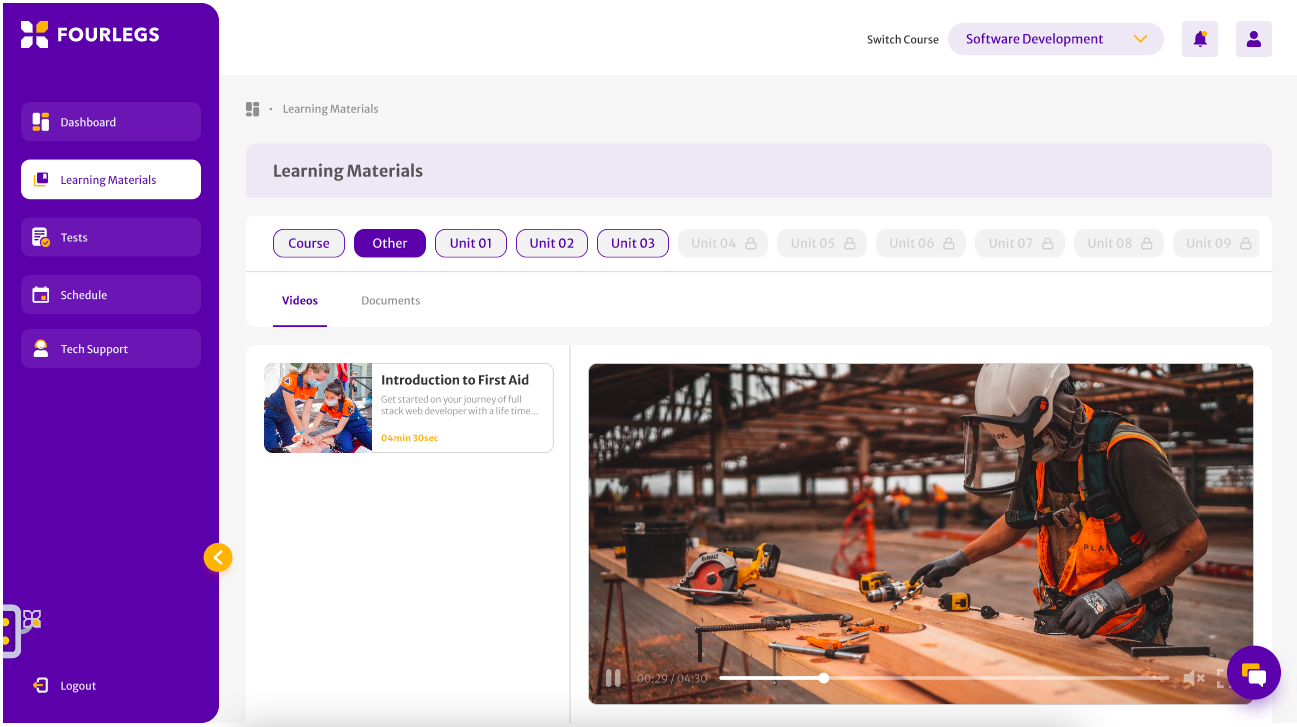Click the flower icon above Logout
Viewport: 1297px width, 727px height.
[x=32, y=620]
